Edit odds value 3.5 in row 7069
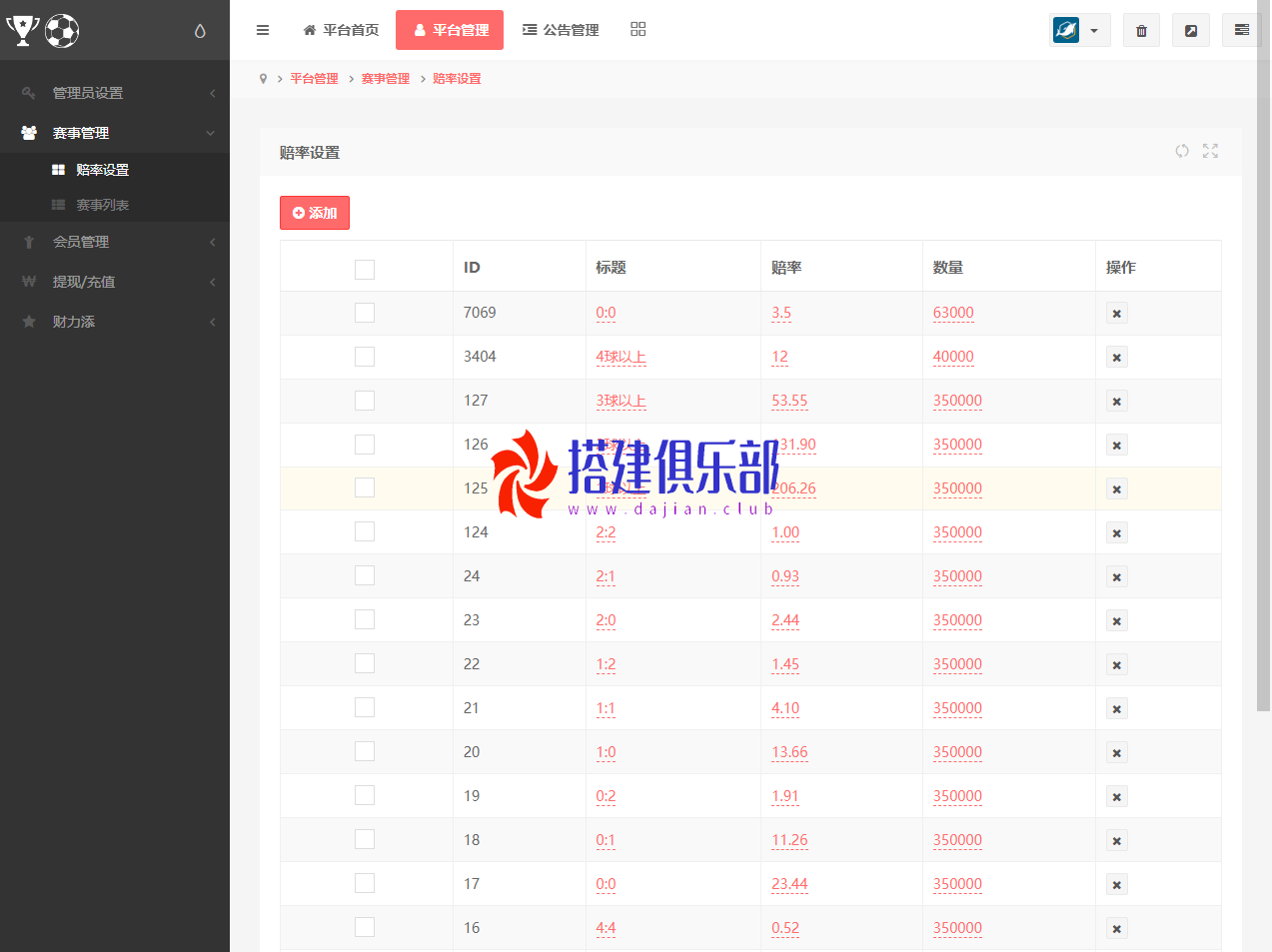 tap(781, 314)
